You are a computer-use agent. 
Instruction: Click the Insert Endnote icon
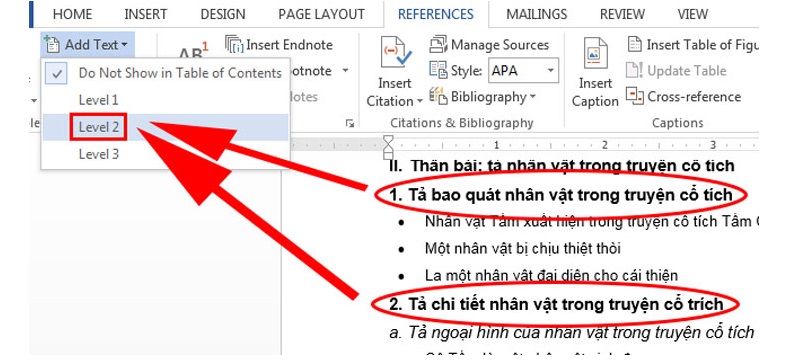(x=234, y=45)
